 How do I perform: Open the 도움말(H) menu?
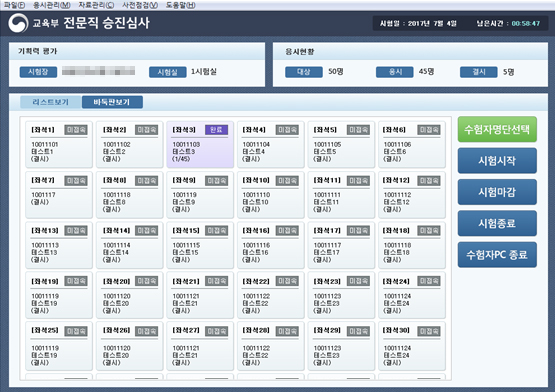(181, 5)
